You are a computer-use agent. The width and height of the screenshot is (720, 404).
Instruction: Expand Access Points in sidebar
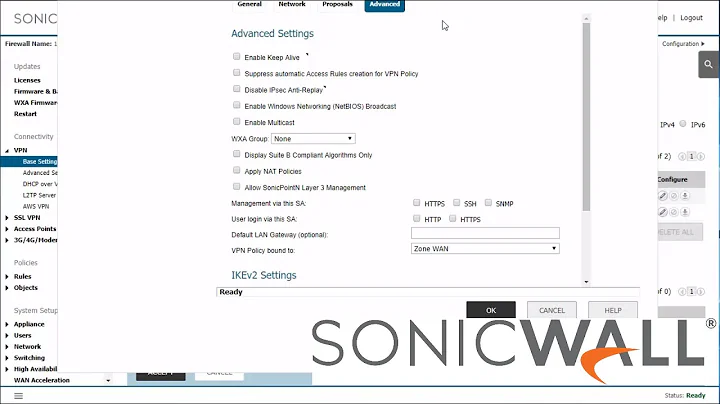point(7,229)
